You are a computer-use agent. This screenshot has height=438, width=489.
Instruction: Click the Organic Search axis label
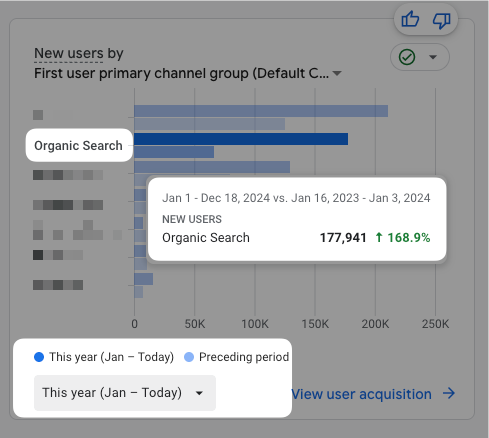pyautogui.click(x=78, y=146)
